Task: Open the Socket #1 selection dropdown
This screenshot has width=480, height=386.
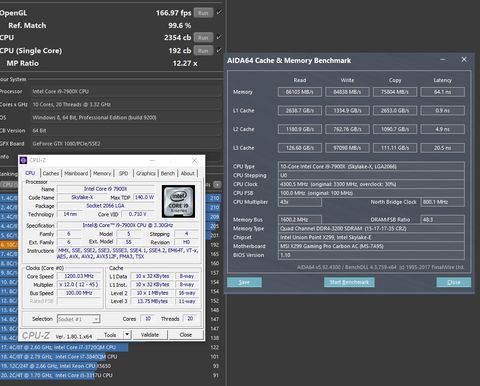Action: [78, 319]
